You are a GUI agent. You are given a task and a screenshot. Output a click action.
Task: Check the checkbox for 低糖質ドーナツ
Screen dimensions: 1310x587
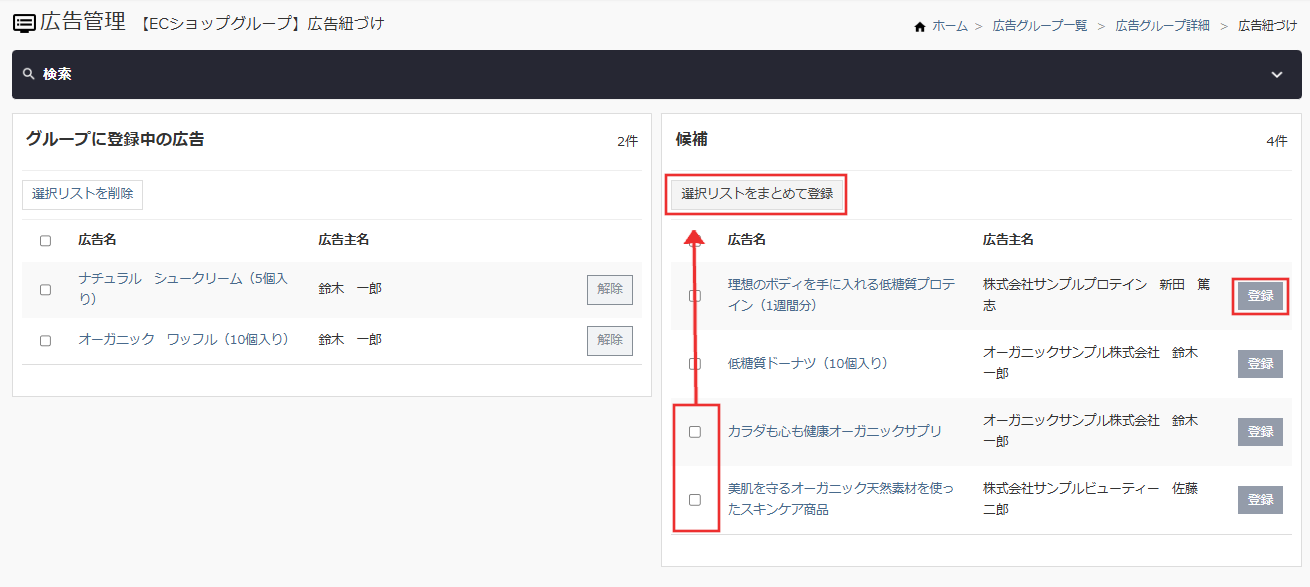695,363
